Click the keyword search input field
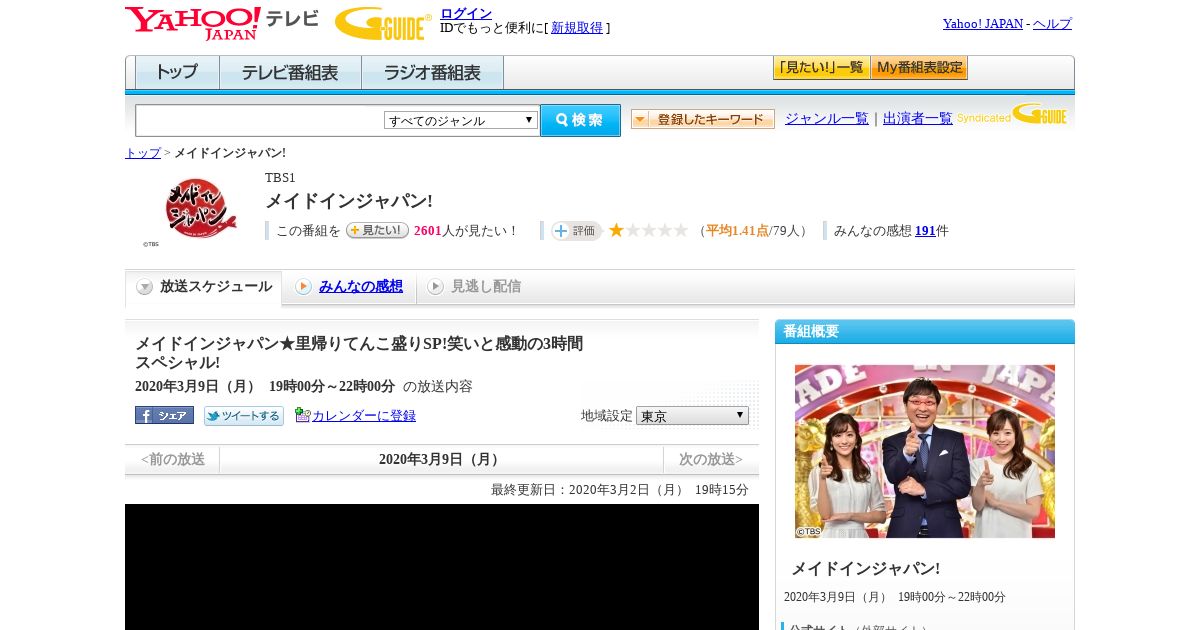 (x=260, y=120)
